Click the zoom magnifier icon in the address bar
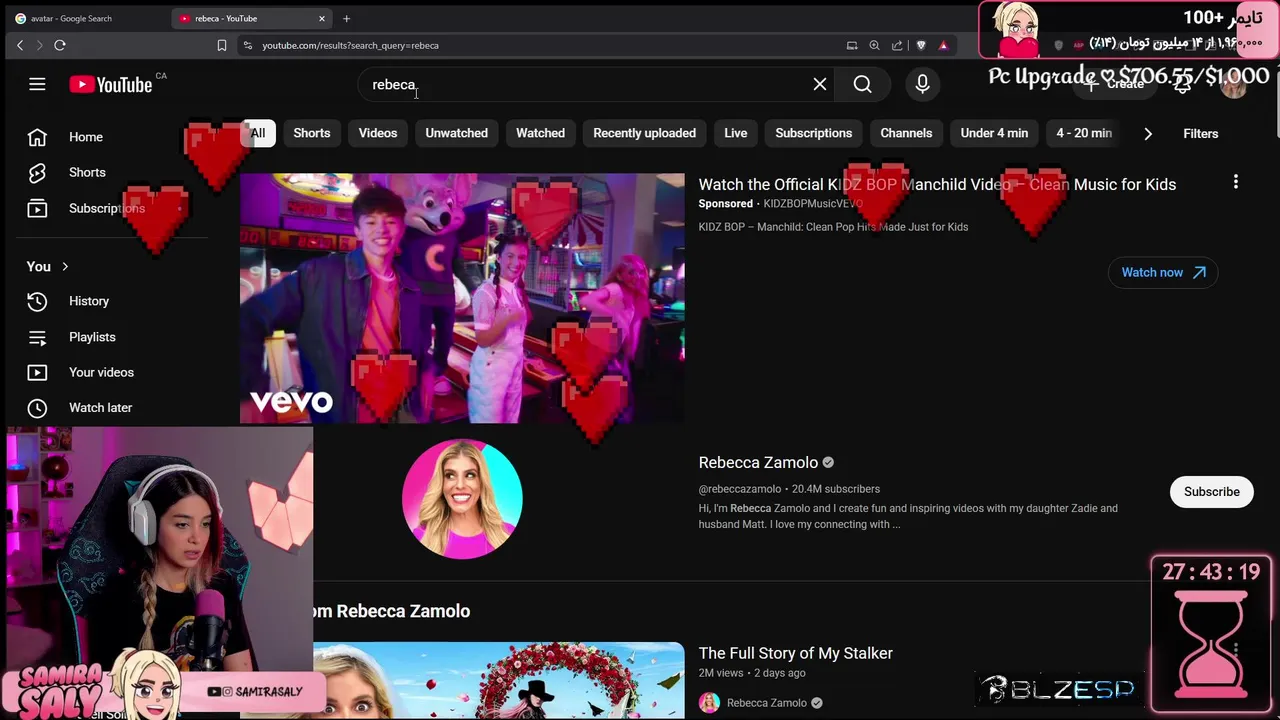 (x=875, y=45)
